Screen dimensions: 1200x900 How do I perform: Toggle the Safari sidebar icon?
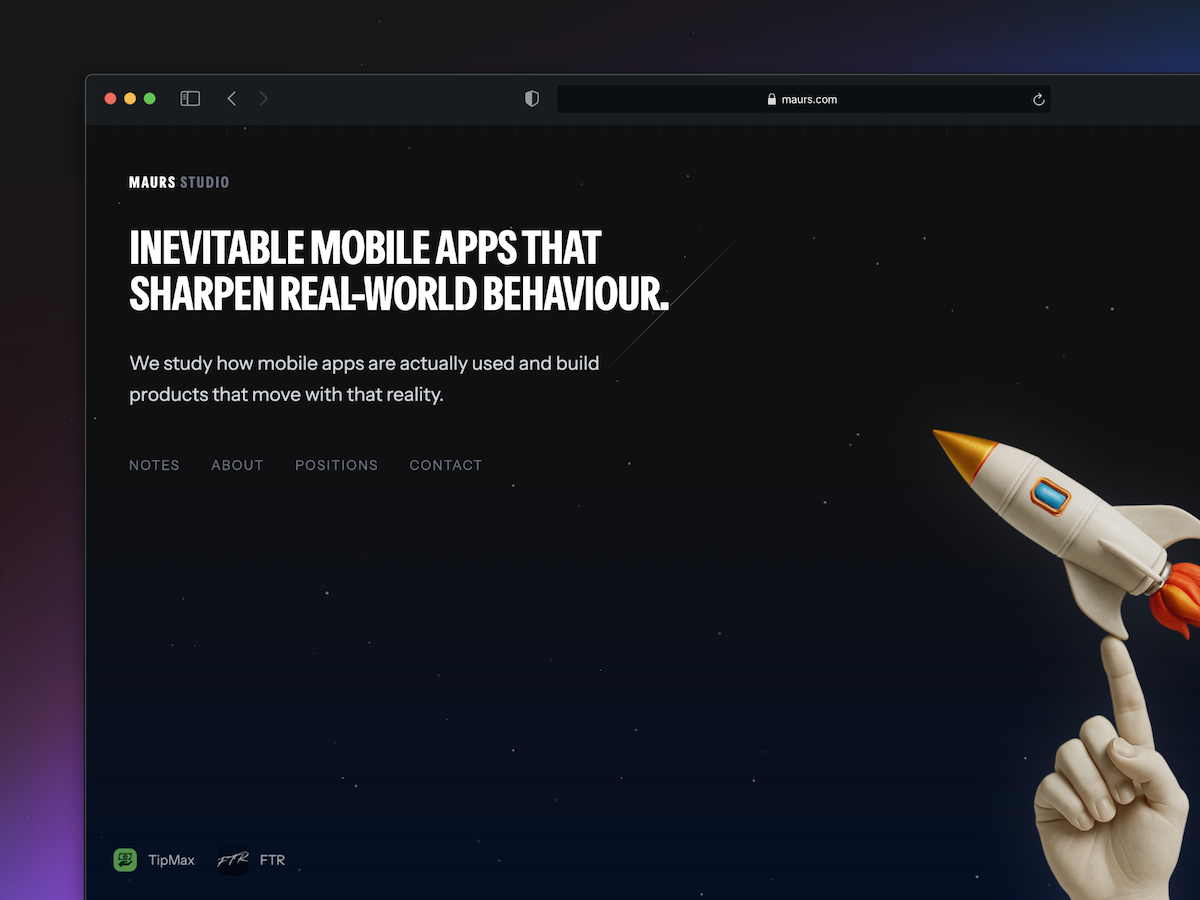190,99
